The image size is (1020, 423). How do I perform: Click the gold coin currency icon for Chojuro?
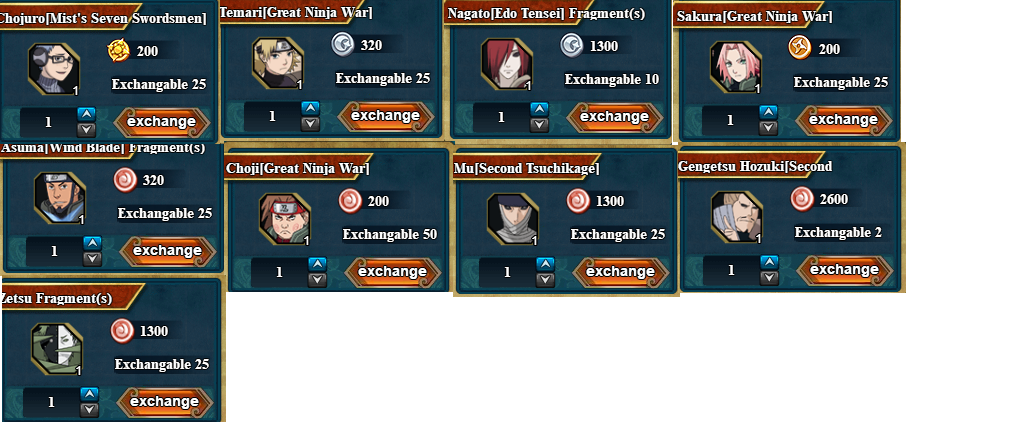point(118,51)
